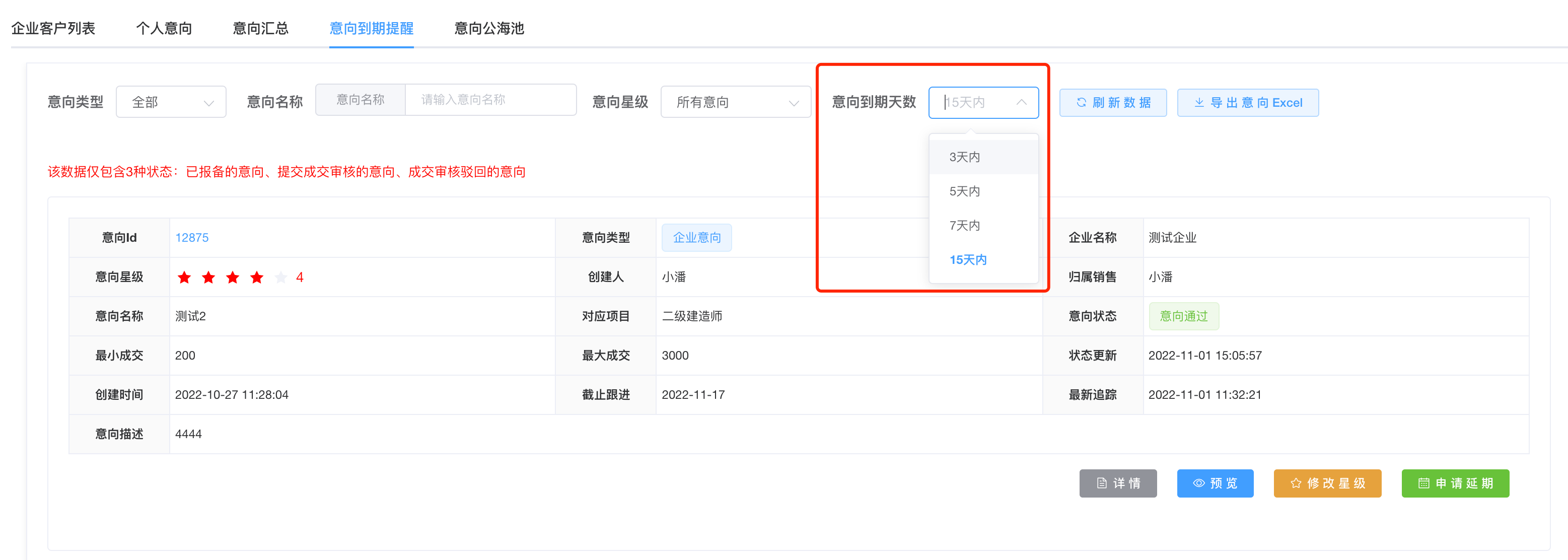This screenshot has height=560, width=1568.
Task: Switch to 企业客户列表 tab
Action: coord(53,29)
